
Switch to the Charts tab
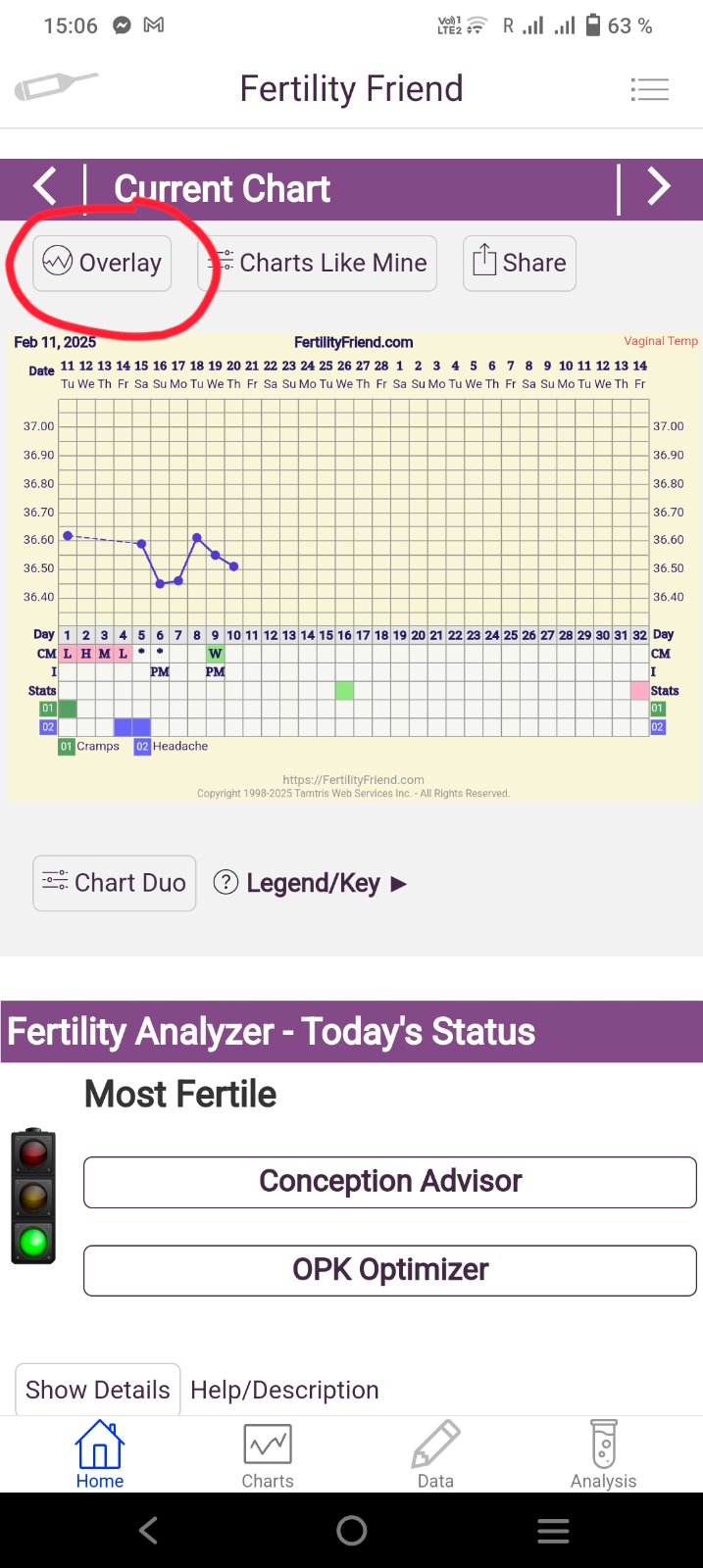[268, 1454]
